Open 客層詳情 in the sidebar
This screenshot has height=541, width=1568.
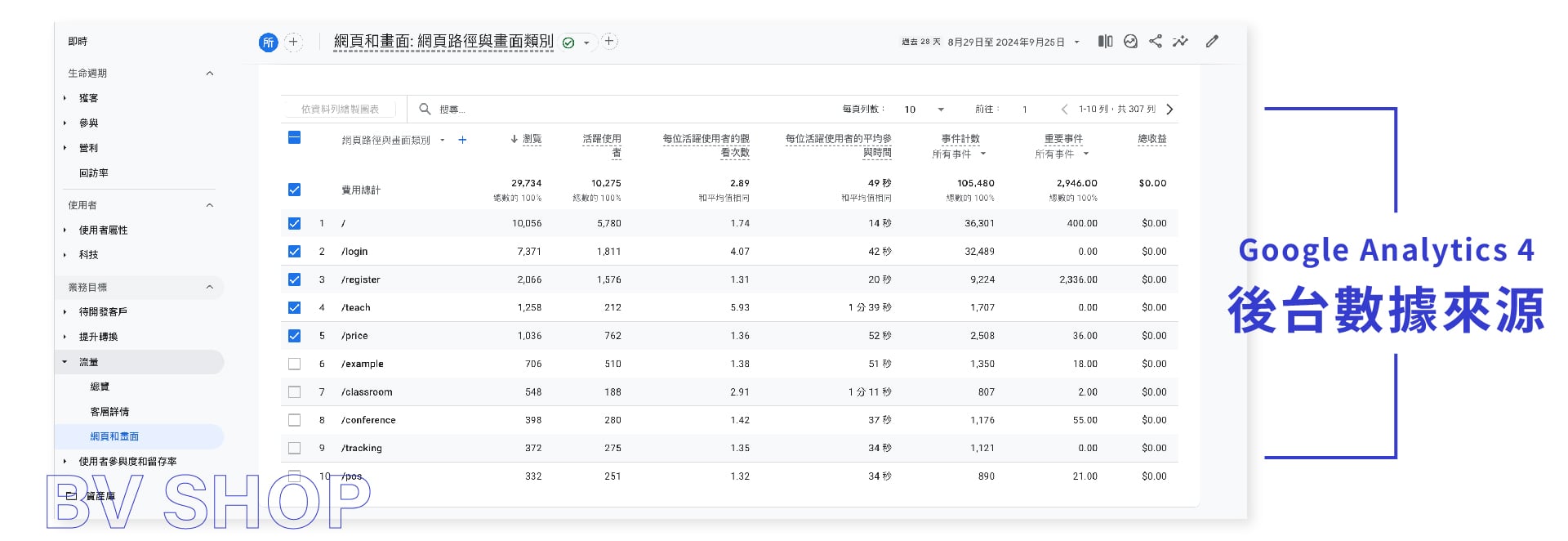(109, 412)
